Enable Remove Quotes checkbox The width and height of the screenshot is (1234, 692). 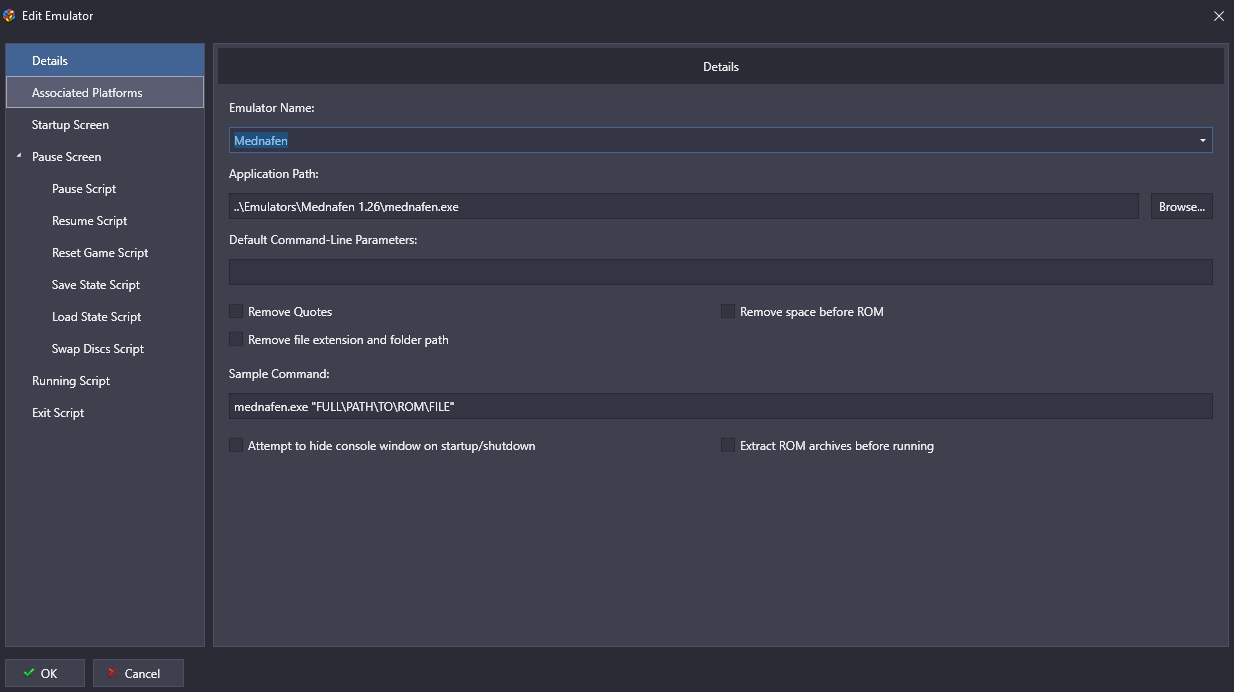point(236,312)
